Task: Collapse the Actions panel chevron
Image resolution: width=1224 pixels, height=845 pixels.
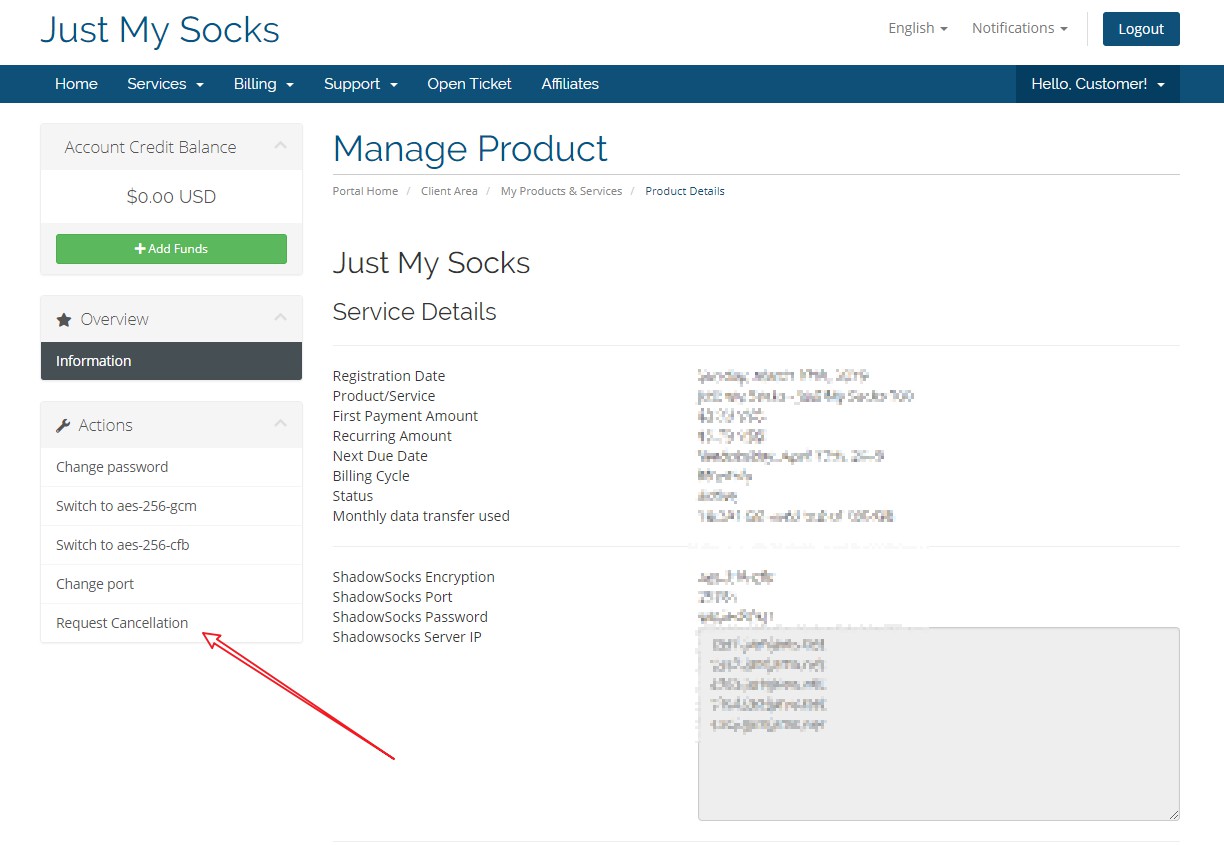Action: coord(281,424)
